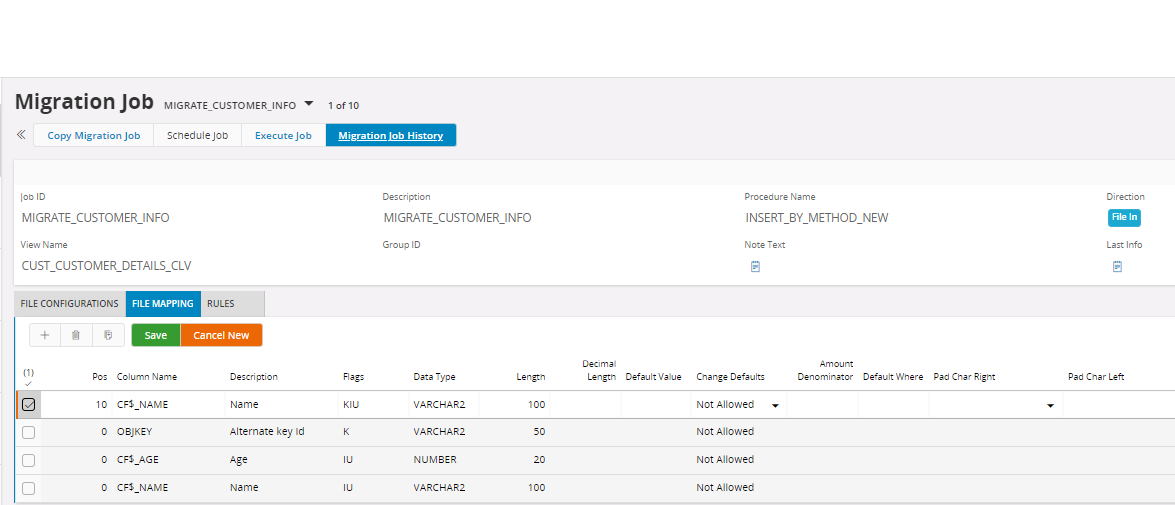Click the Cancel New button
The image size is (1175, 505).
(x=221, y=335)
